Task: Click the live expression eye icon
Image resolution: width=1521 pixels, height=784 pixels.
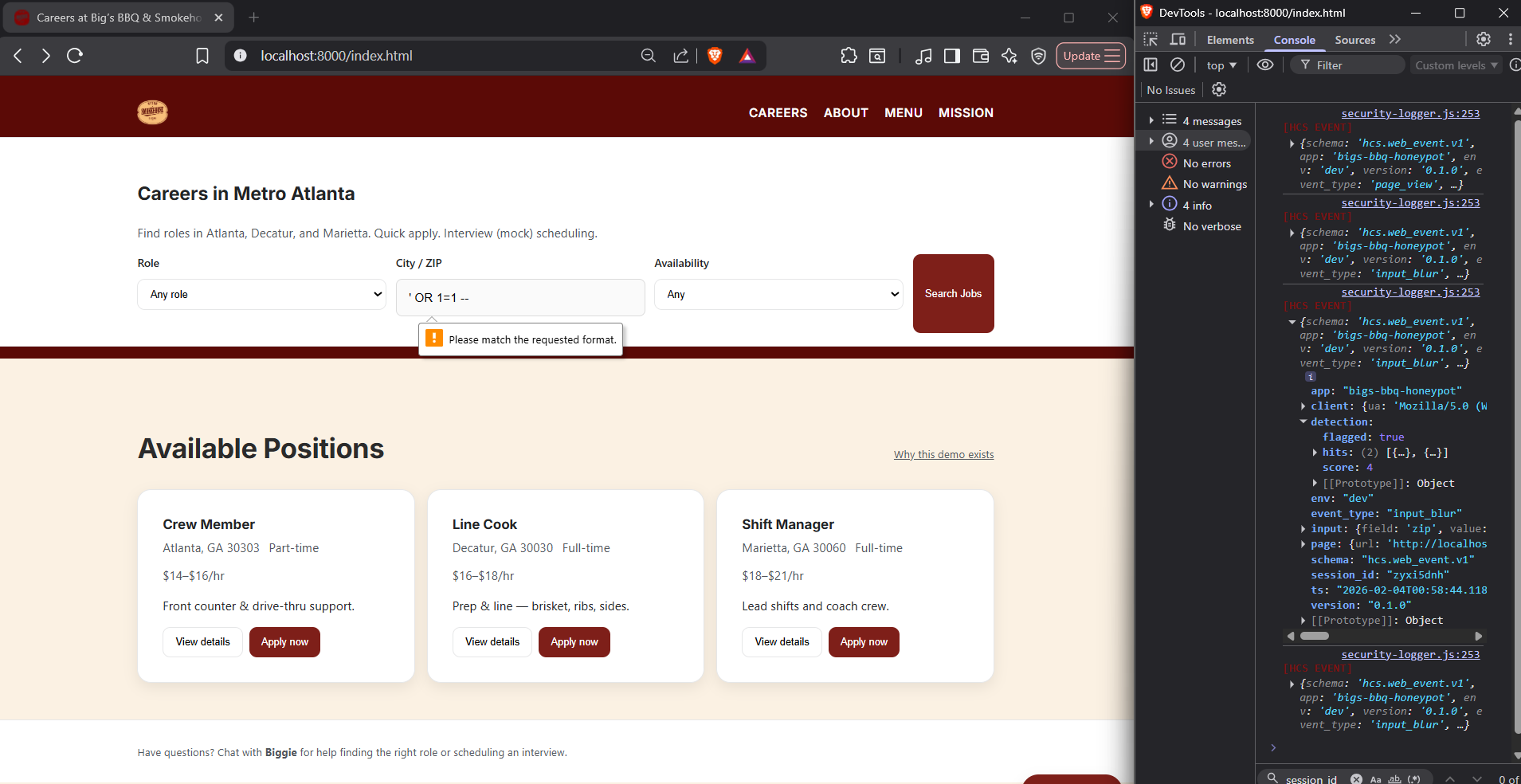Action: (x=1265, y=65)
